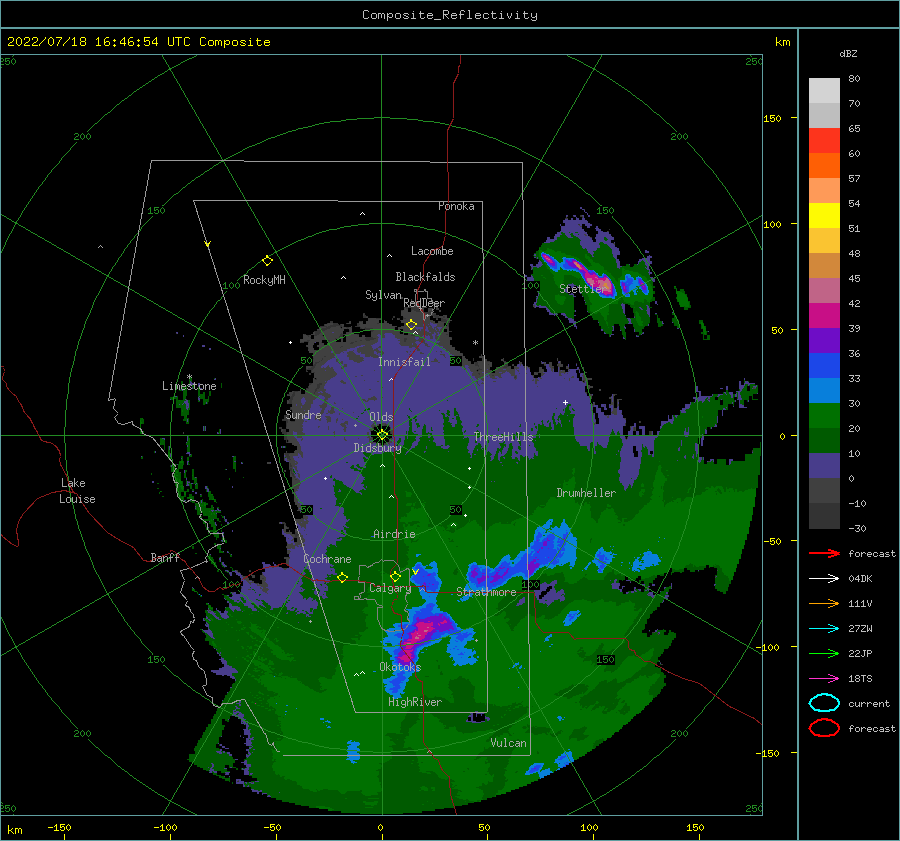Click the Airdrie label

click(394, 534)
